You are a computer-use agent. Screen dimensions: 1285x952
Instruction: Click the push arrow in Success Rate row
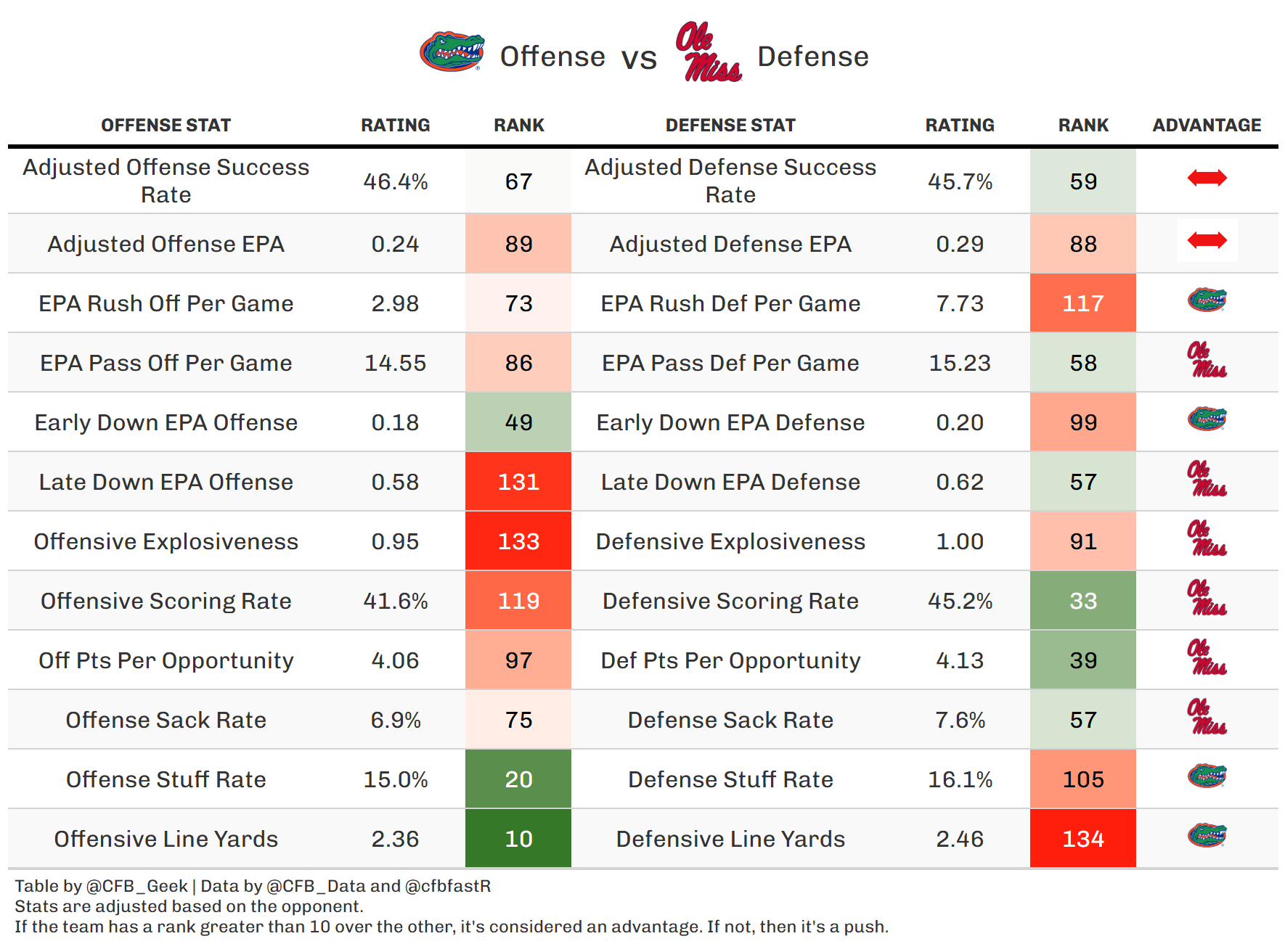(1207, 178)
